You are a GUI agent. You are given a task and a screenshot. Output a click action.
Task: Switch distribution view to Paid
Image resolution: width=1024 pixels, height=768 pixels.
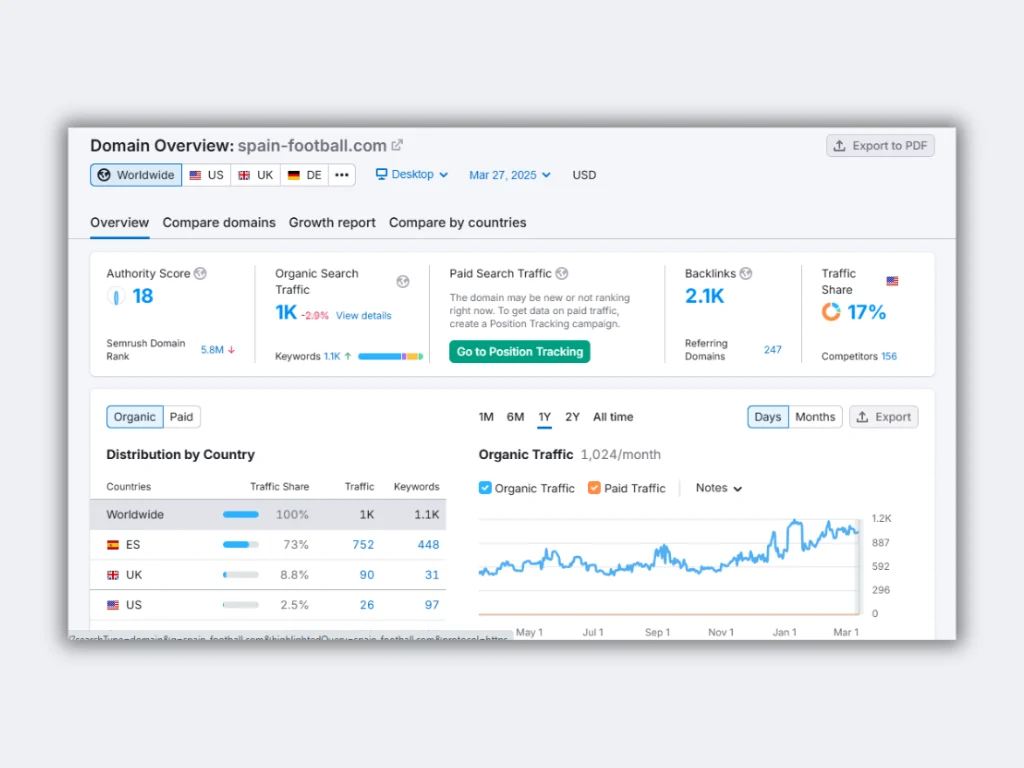(x=182, y=417)
